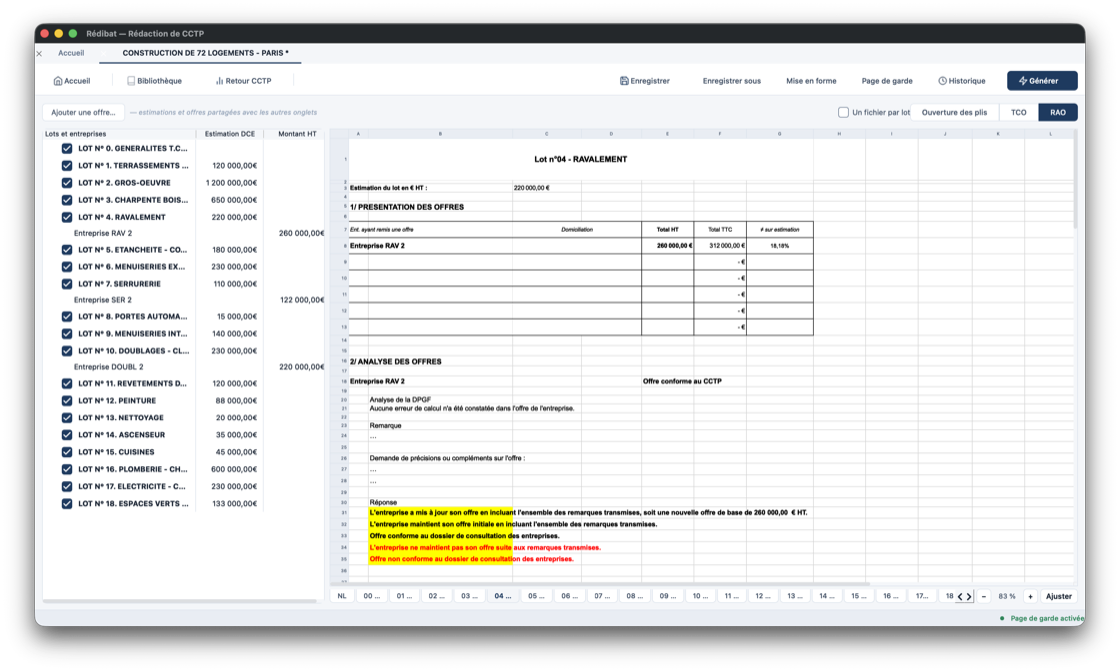Uncheck LOT N° 2. GROS-OEUVRE checkbox
Screen dimensions: 1120x672
click(x=67, y=183)
